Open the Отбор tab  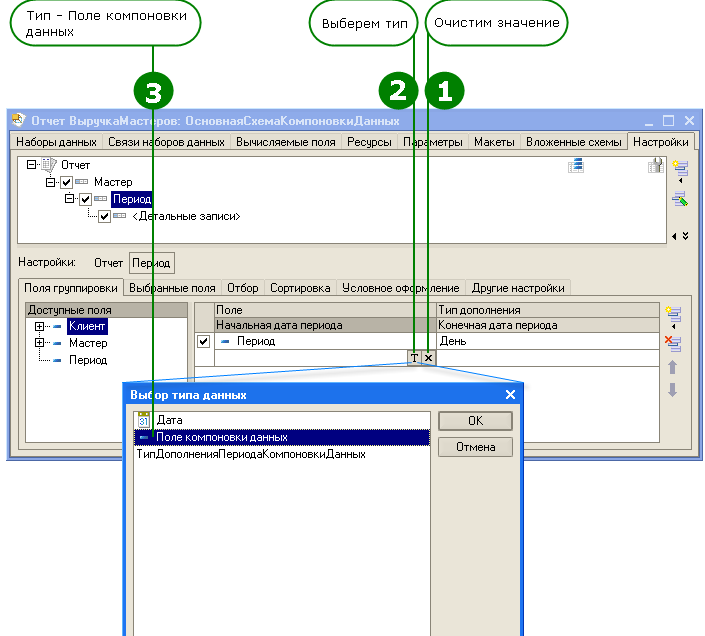tap(243, 288)
